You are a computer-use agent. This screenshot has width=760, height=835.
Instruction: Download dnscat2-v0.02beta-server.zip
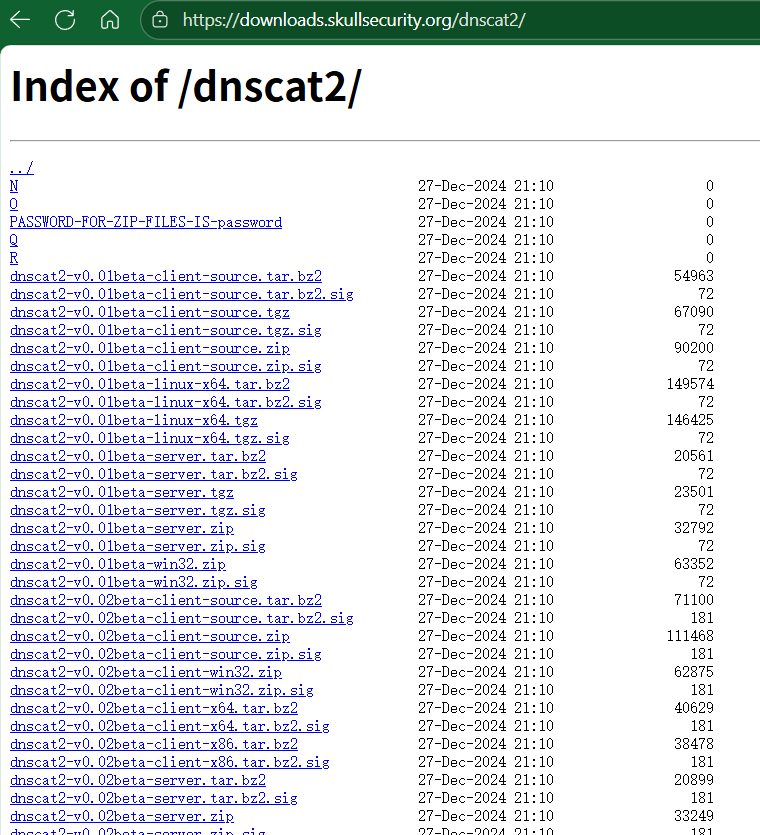pyautogui.click(x=122, y=816)
